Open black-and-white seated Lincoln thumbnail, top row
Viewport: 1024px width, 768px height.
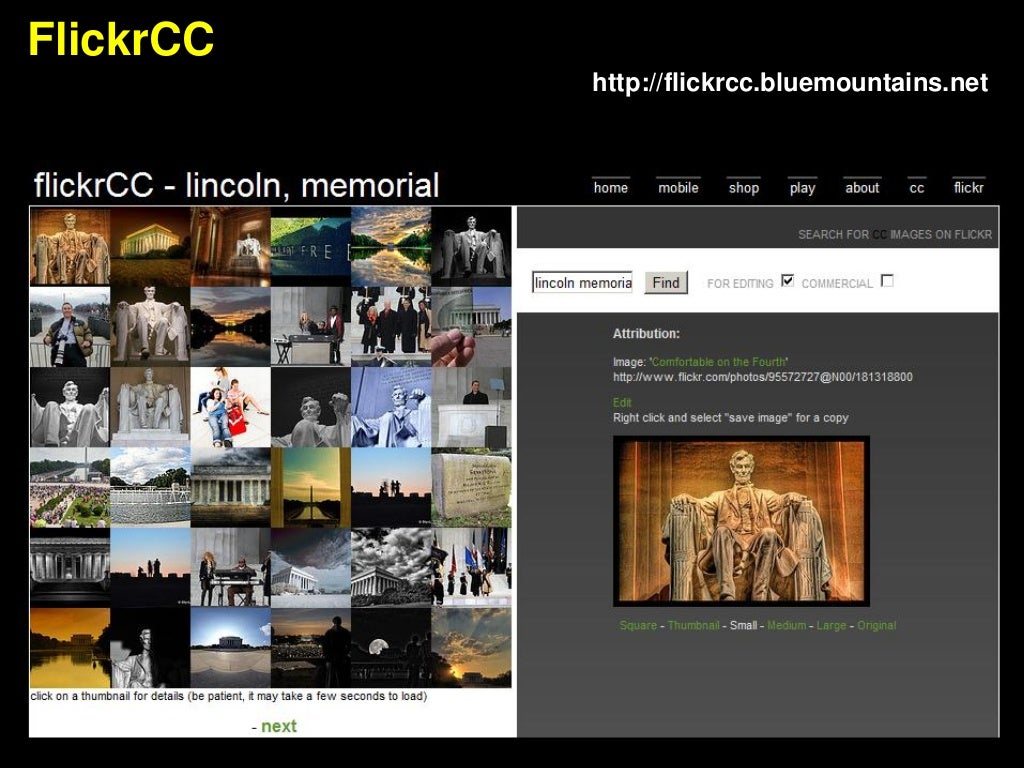point(472,247)
